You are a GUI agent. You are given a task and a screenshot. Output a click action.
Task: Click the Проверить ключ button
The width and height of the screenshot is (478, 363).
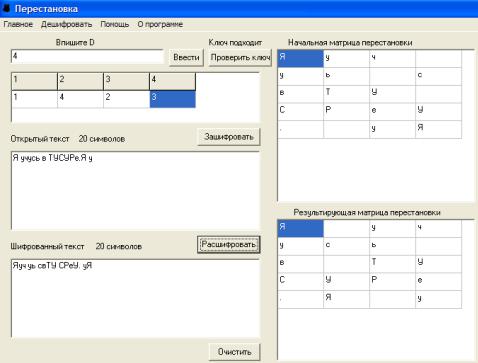(240, 58)
